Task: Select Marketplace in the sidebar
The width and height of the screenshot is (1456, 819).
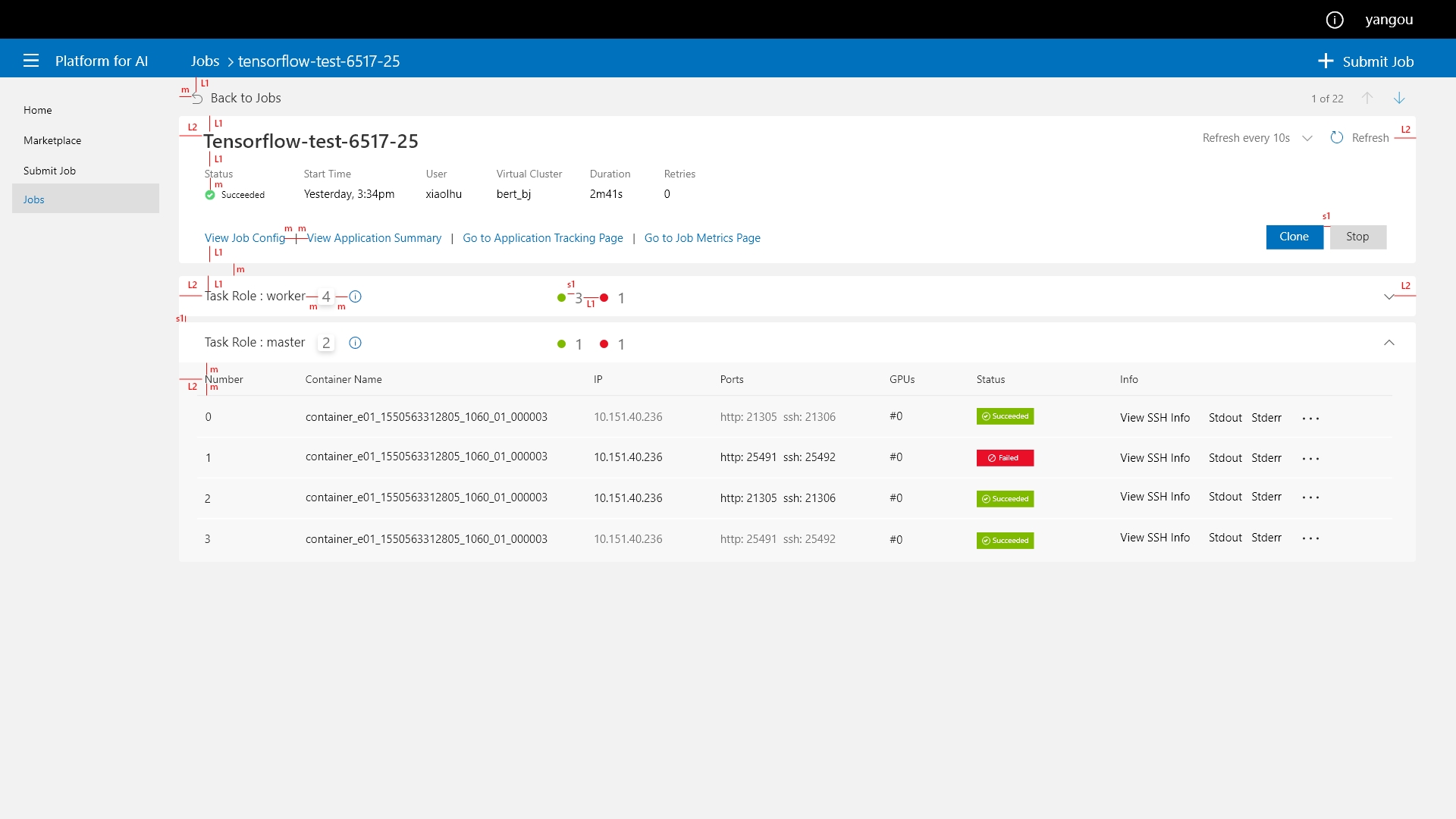Action: tap(52, 140)
